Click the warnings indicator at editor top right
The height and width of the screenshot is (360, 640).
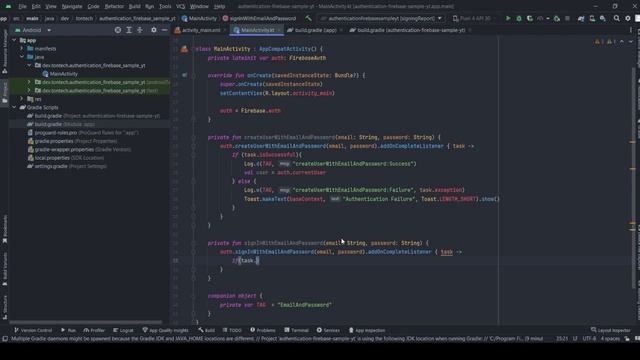click(605, 42)
